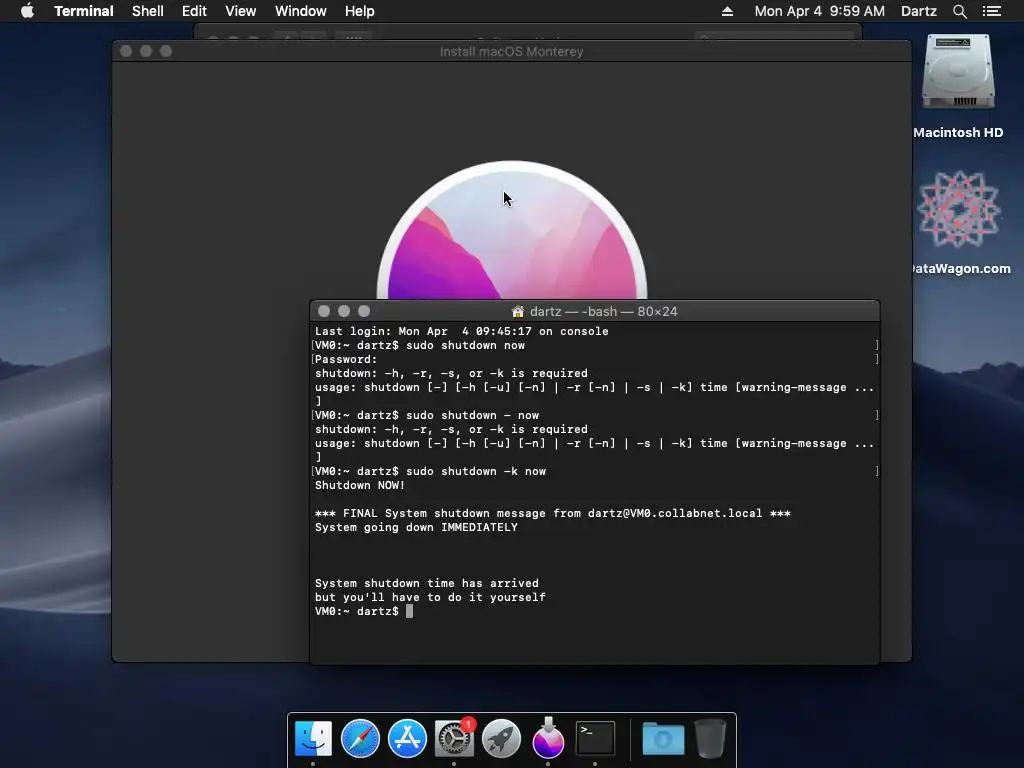
Task: Click the date and time in the menu bar
Action: coord(820,11)
